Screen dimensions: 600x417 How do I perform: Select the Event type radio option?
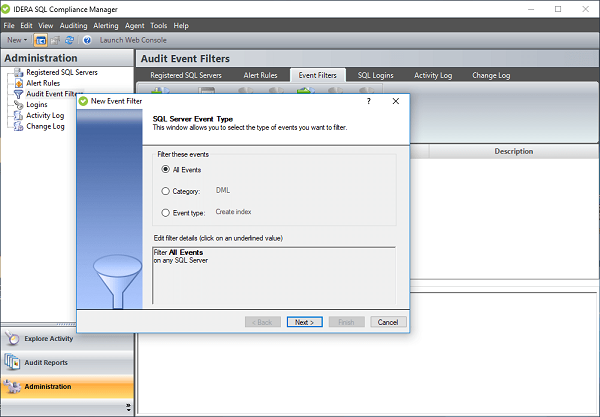point(166,212)
